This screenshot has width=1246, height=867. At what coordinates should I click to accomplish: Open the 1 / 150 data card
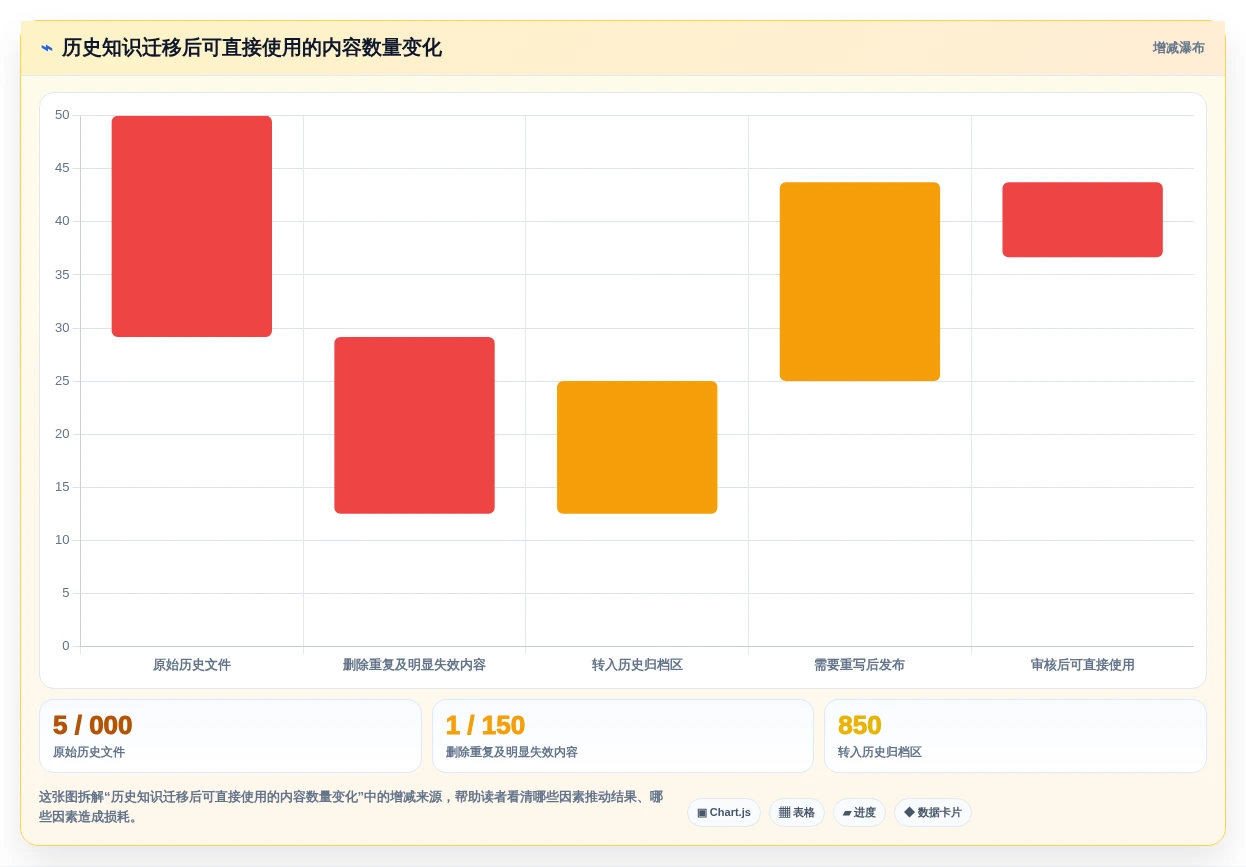tap(623, 736)
